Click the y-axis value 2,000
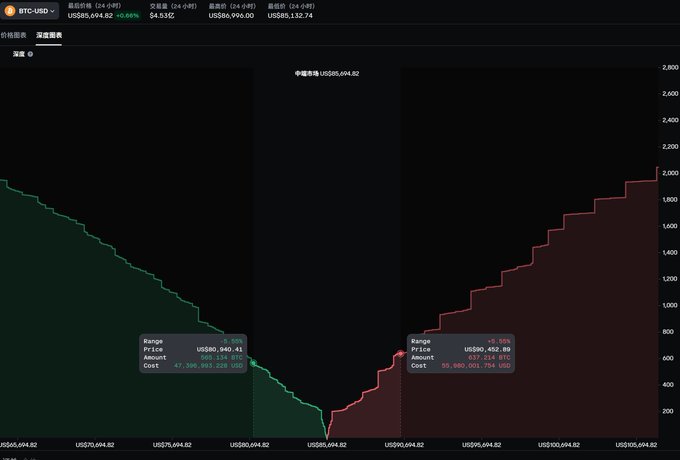 [x=670, y=173]
